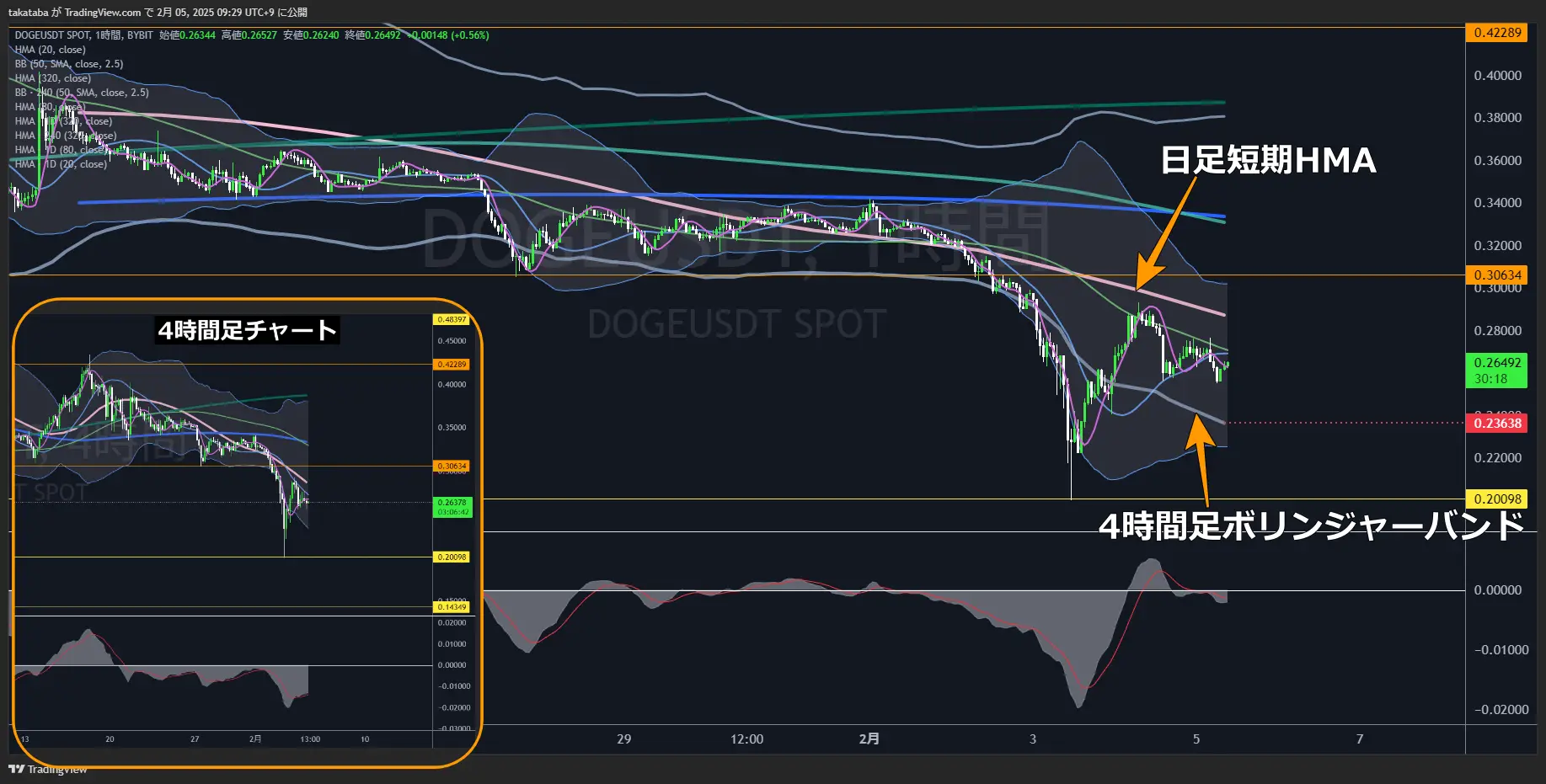1546x784 pixels.
Task: Click the 4時間足チャート inset chart title
Action: pos(247,330)
